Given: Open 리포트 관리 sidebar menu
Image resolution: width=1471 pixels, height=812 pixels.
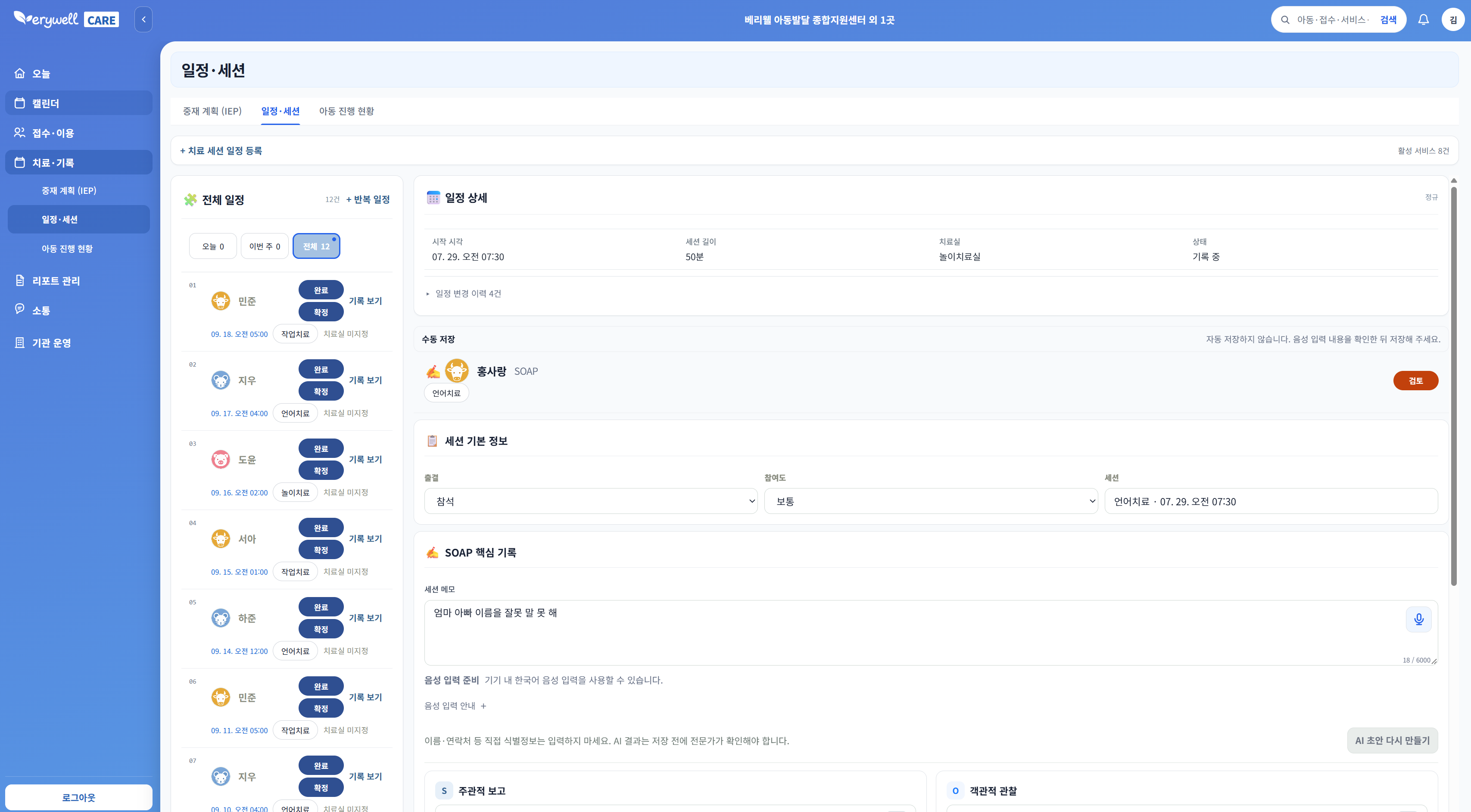Looking at the screenshot, I should click(x=79, y=280).
